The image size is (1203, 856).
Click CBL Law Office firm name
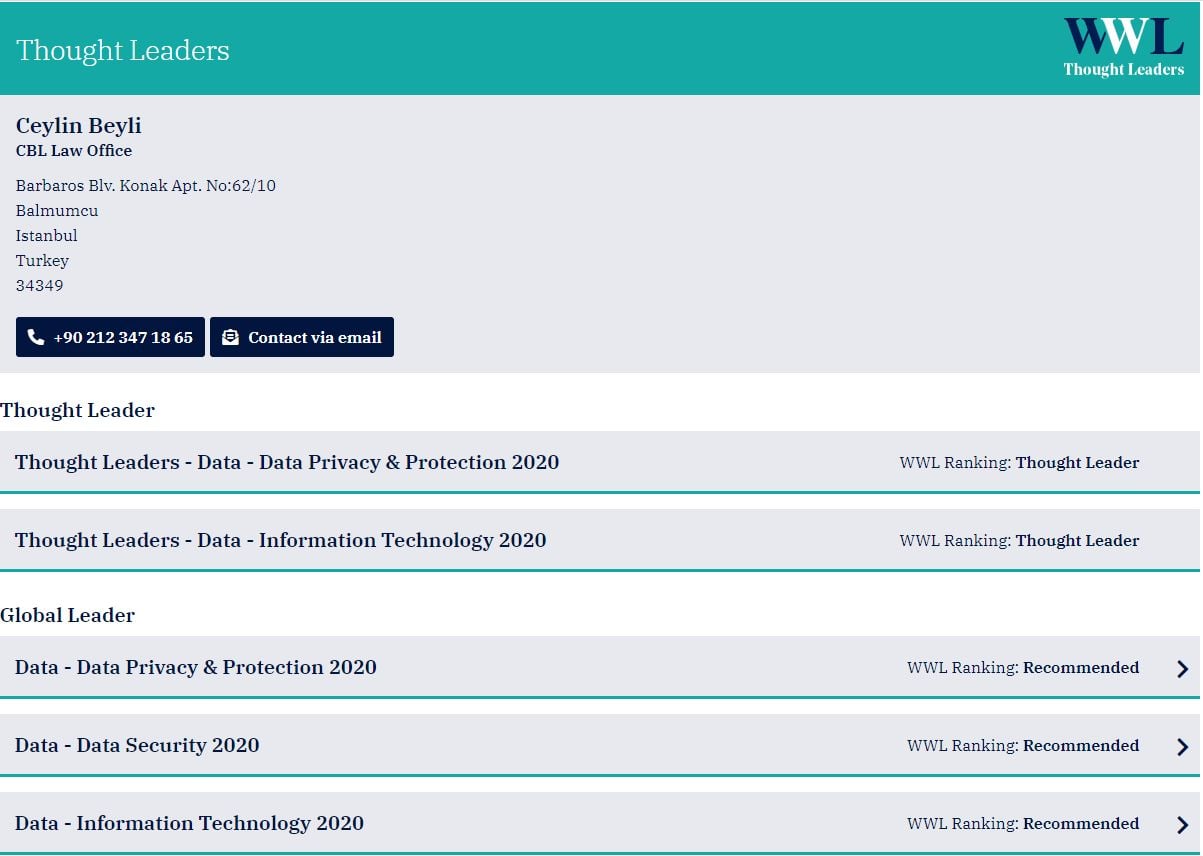pyautogui.click(x=74, y=151)
